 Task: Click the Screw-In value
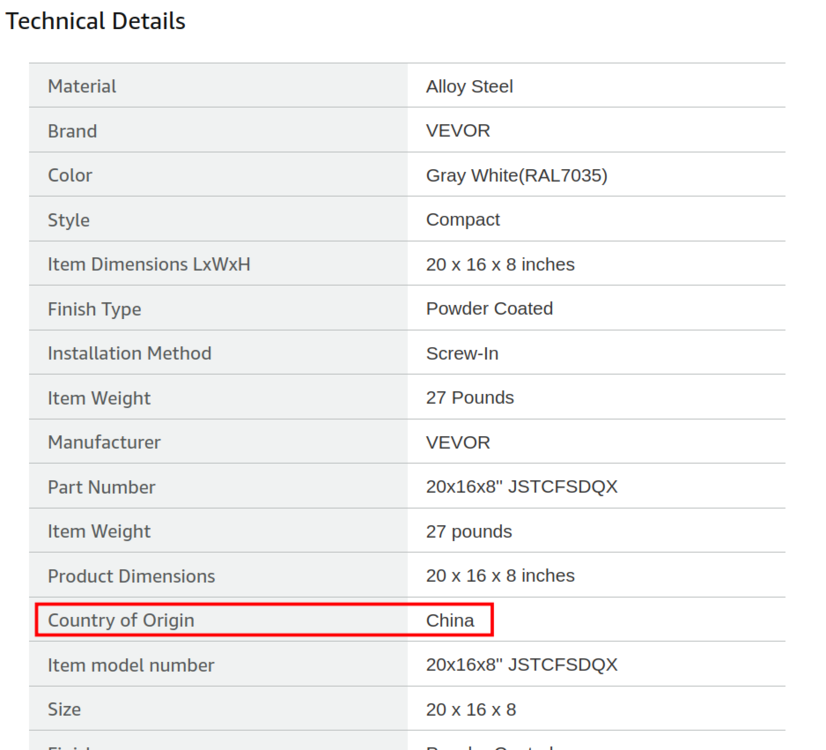[x=462, y=353]
